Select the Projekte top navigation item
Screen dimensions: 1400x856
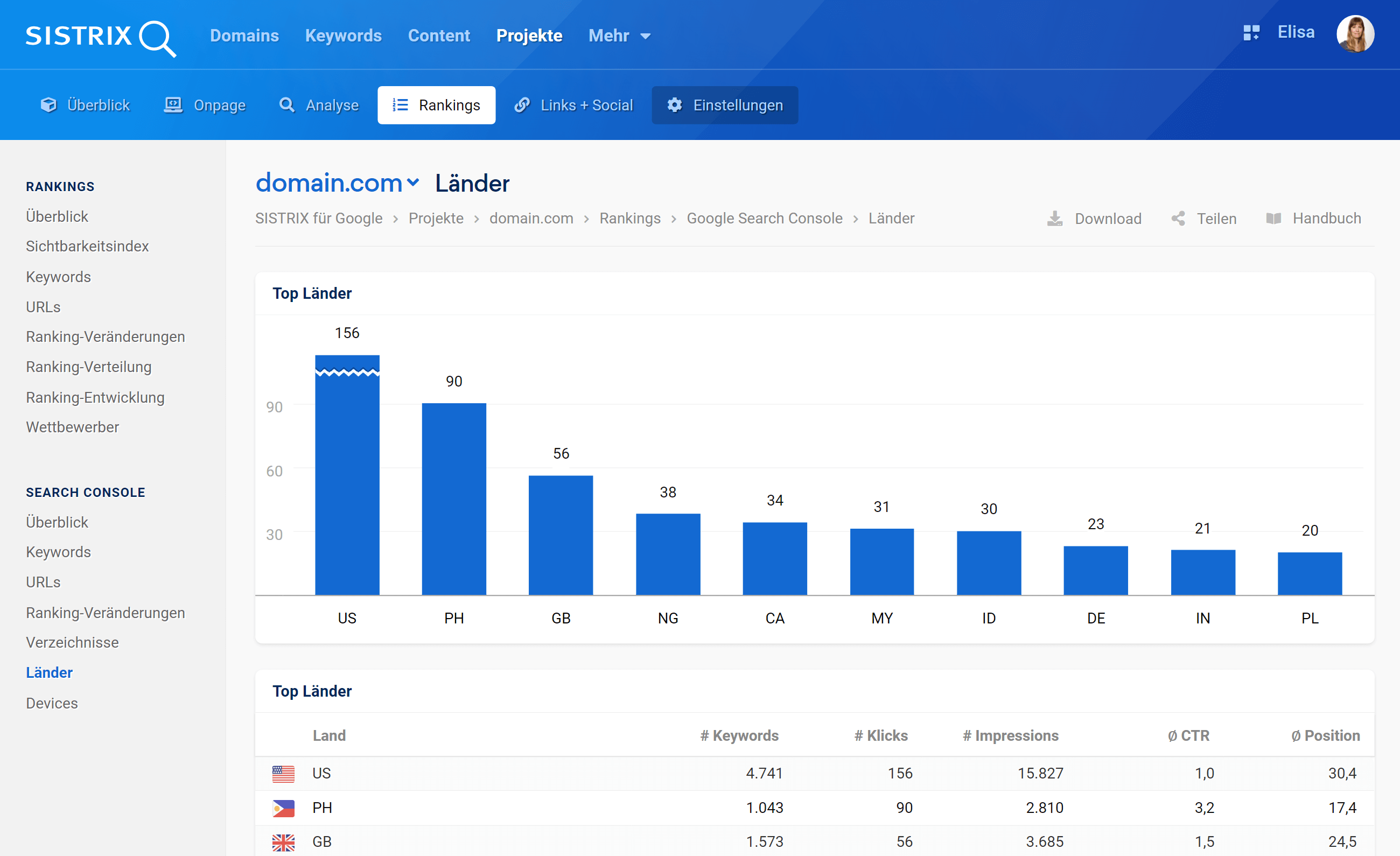pyautogui.click(x=529, y=34)
